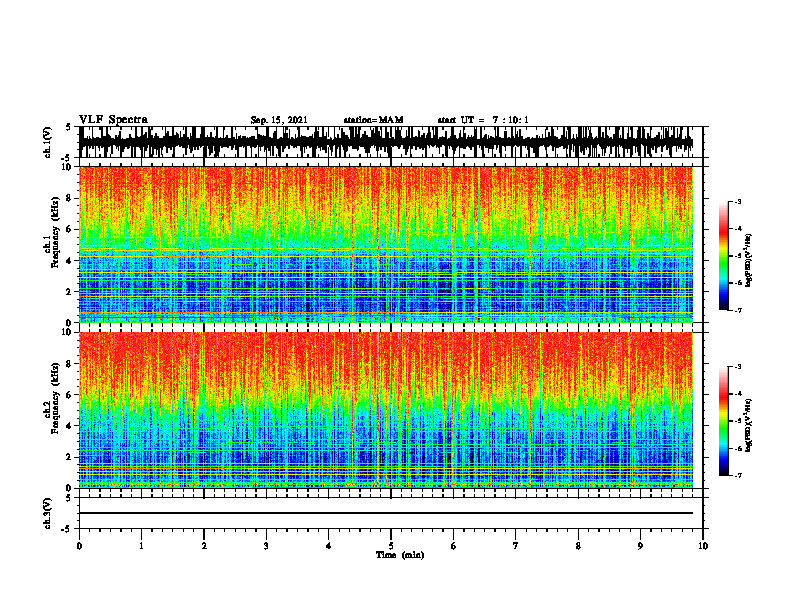Click the ch.1 spectrogram "8" kHz tick label
792x612 pixels.
[70, 198]
